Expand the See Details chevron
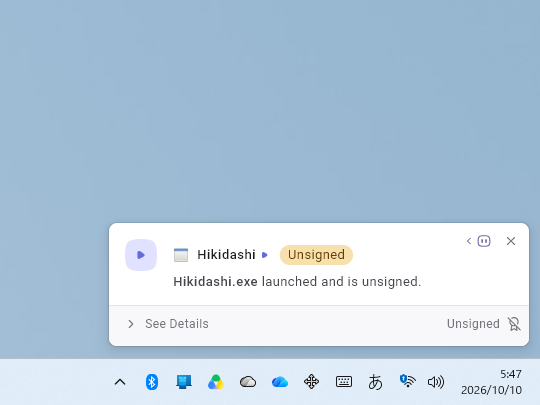540x405 pixels. [131, 324]
